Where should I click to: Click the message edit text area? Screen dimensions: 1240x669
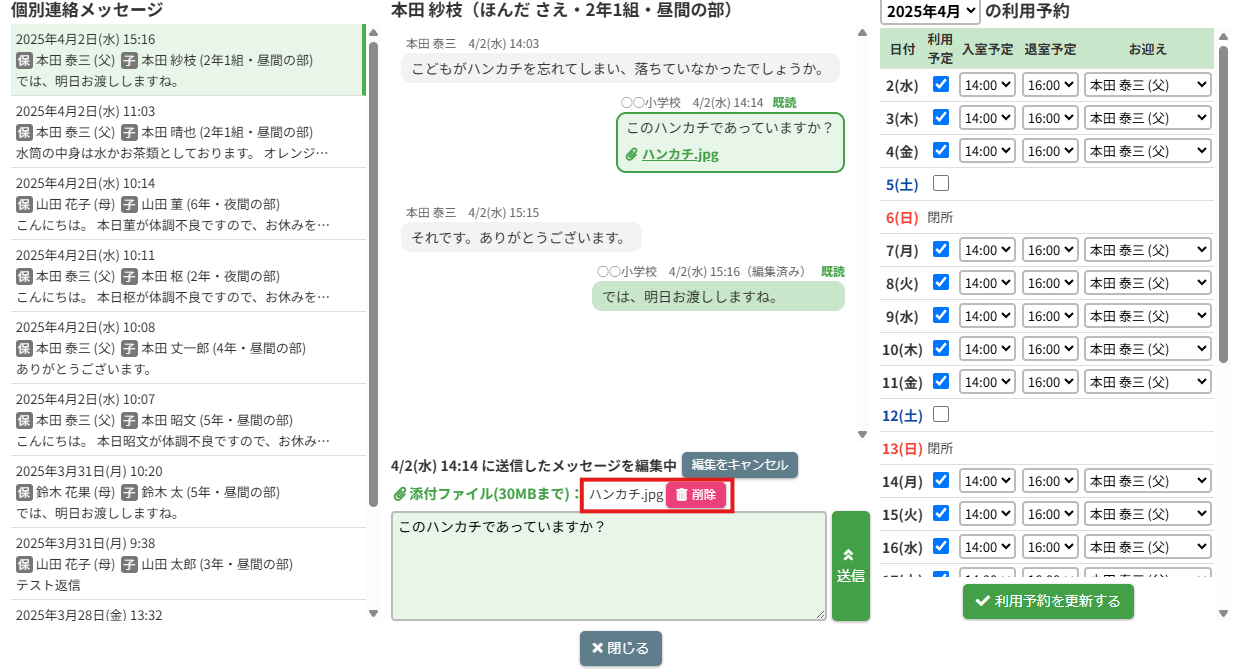click(608, 566)
